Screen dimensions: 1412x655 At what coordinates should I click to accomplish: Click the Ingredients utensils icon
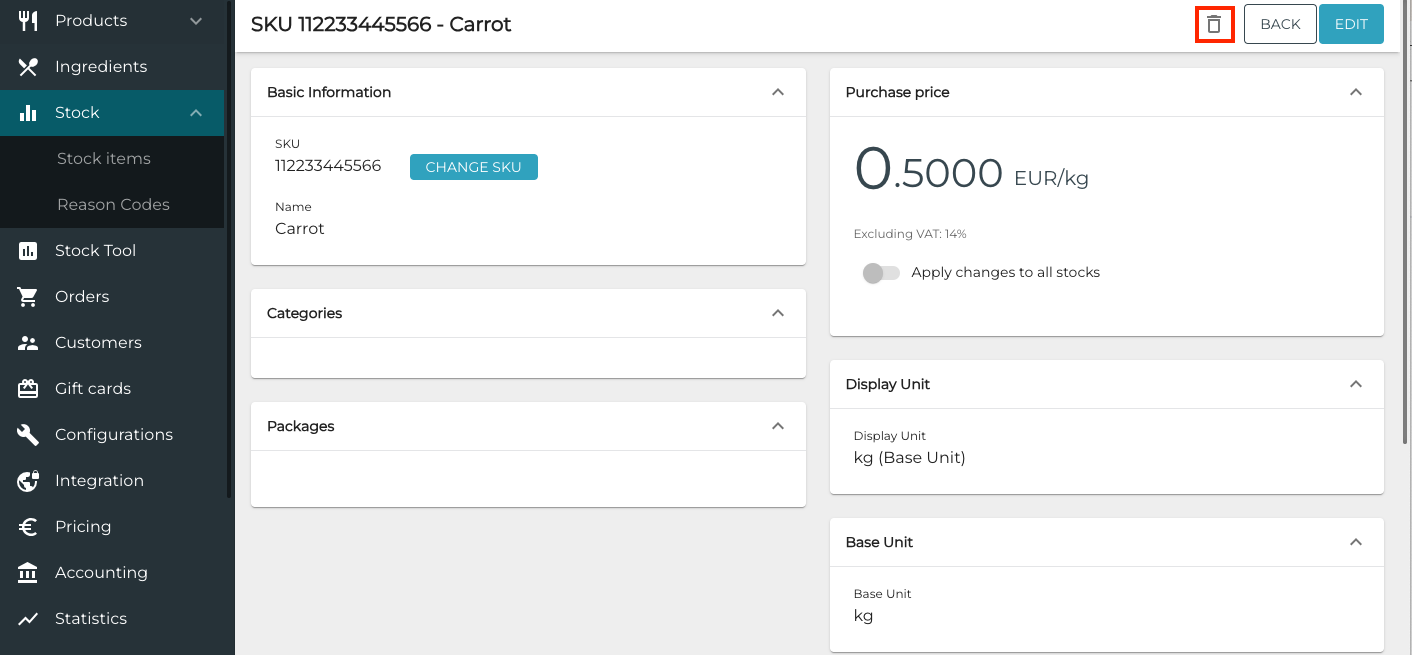pyautogui.click(x=28, y=67)
